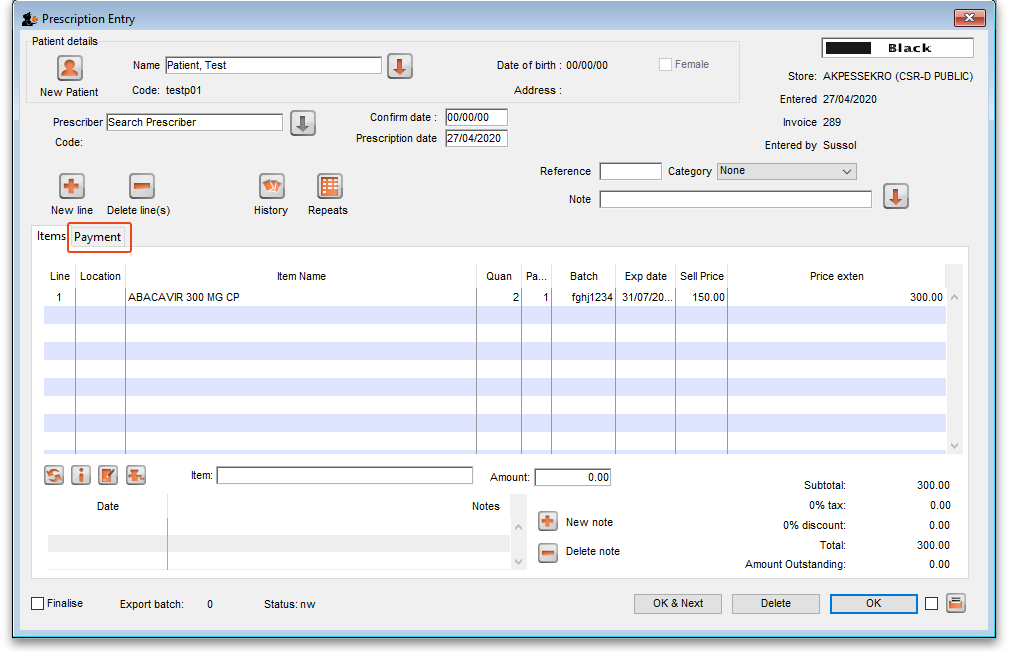Add a New note with plus icon
Screen dimensions: 1009x651
coord(548,522)
